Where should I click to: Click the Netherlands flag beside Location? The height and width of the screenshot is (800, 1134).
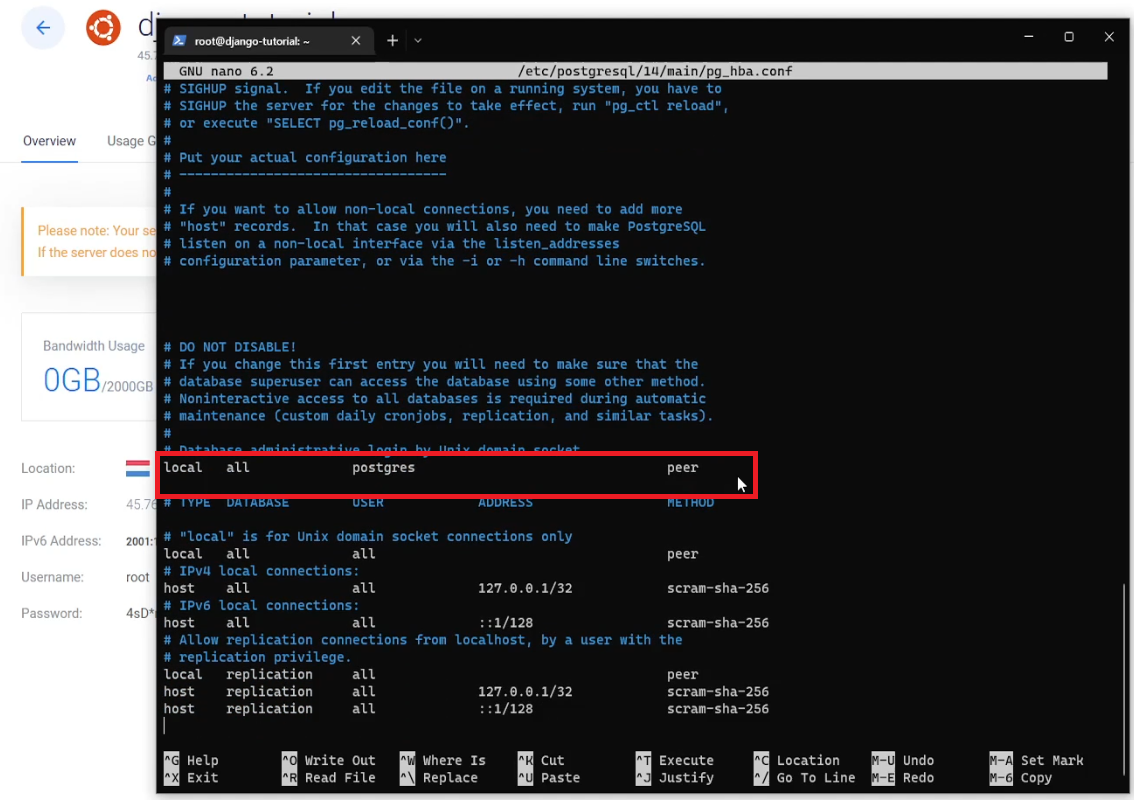[137, 468]
